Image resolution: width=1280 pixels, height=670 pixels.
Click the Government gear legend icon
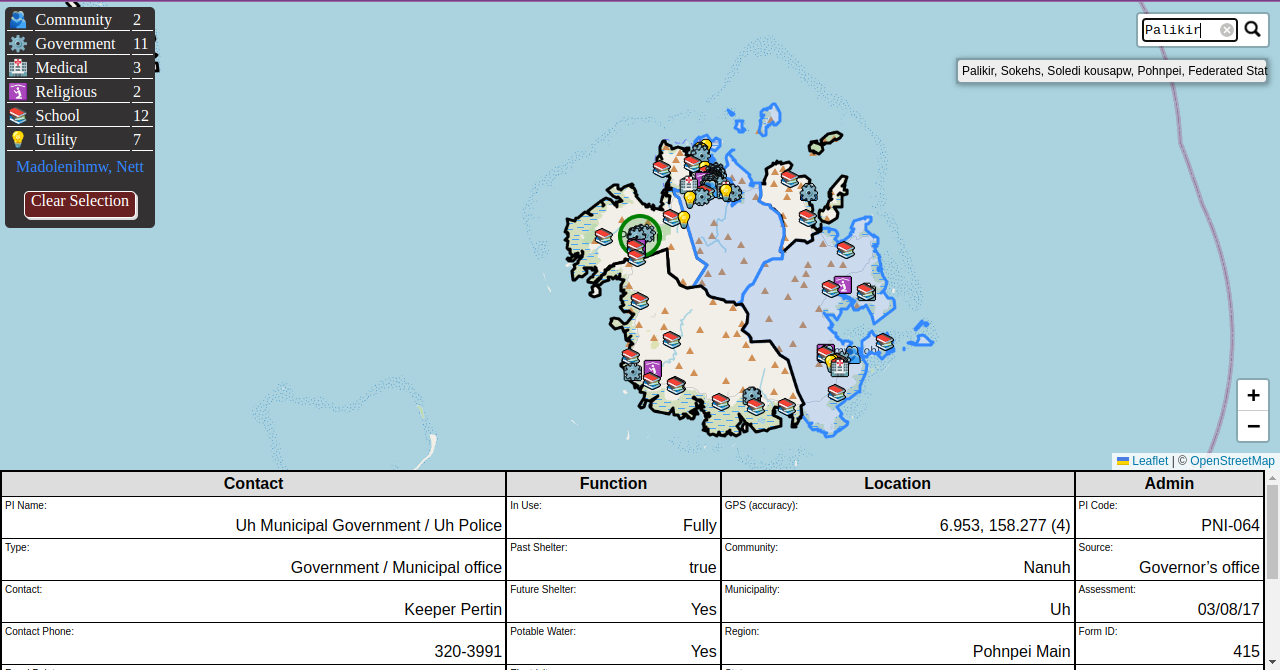tap(18, 43)
